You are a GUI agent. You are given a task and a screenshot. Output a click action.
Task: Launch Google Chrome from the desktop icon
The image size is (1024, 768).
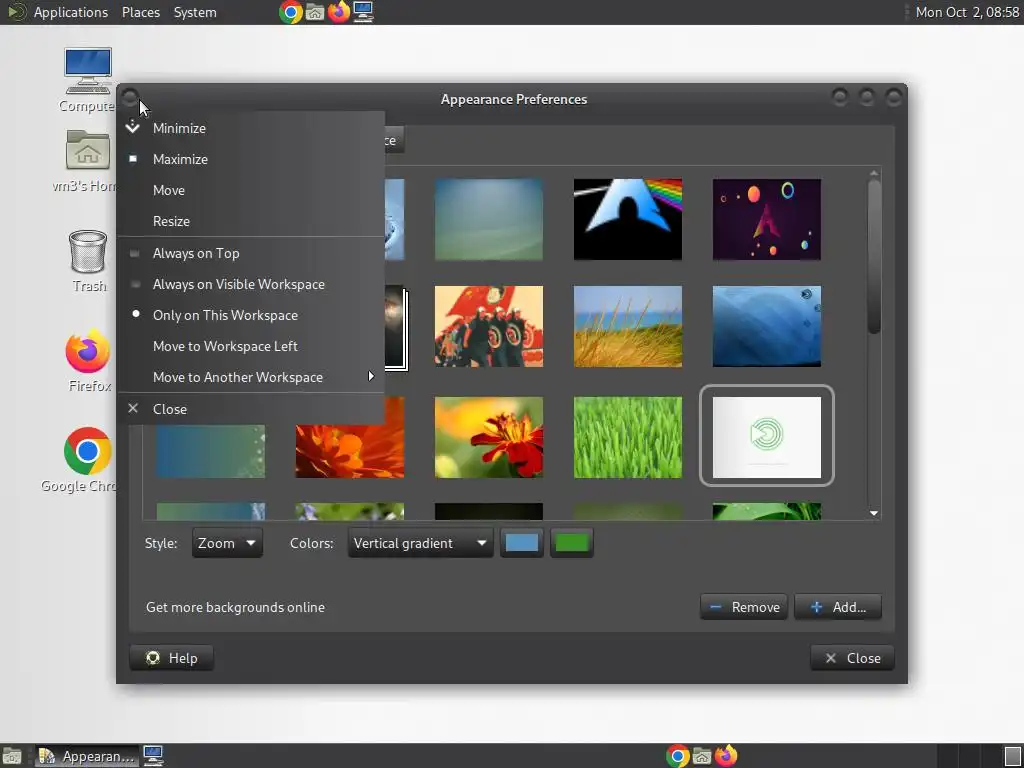point(87,460)
